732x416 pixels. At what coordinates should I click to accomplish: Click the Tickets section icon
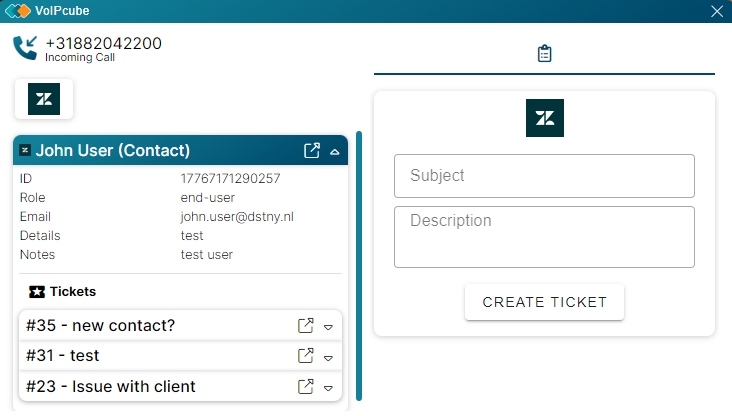(37, 292)
